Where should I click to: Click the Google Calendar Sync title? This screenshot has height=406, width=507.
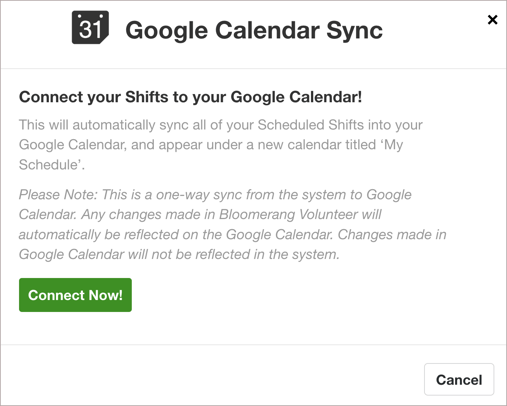click(x=254, y=31)
